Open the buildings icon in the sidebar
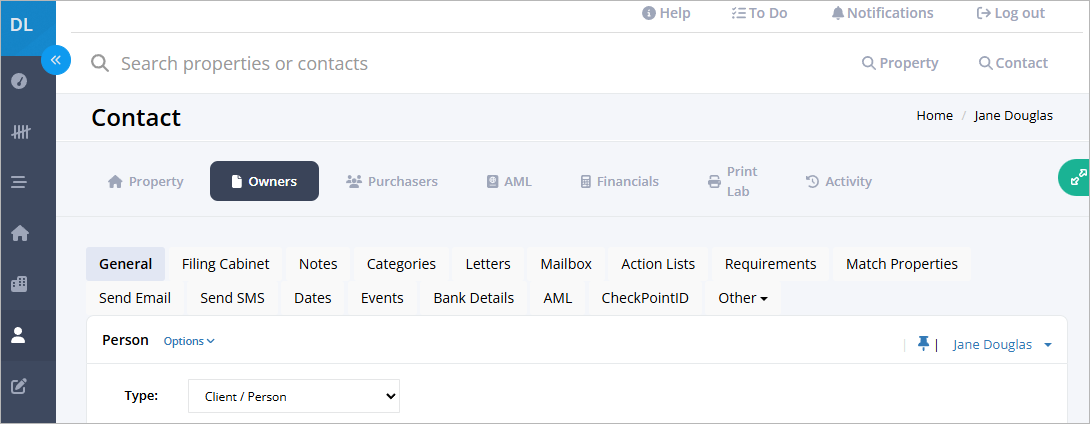The width and height of the screenshot is (1090, 424). pyautogui.click(x=19, y=284)
